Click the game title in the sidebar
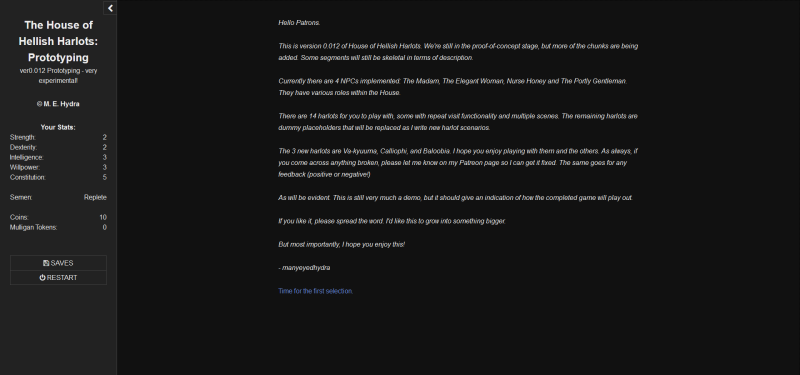800x375 pixels. tap(58, 41)
